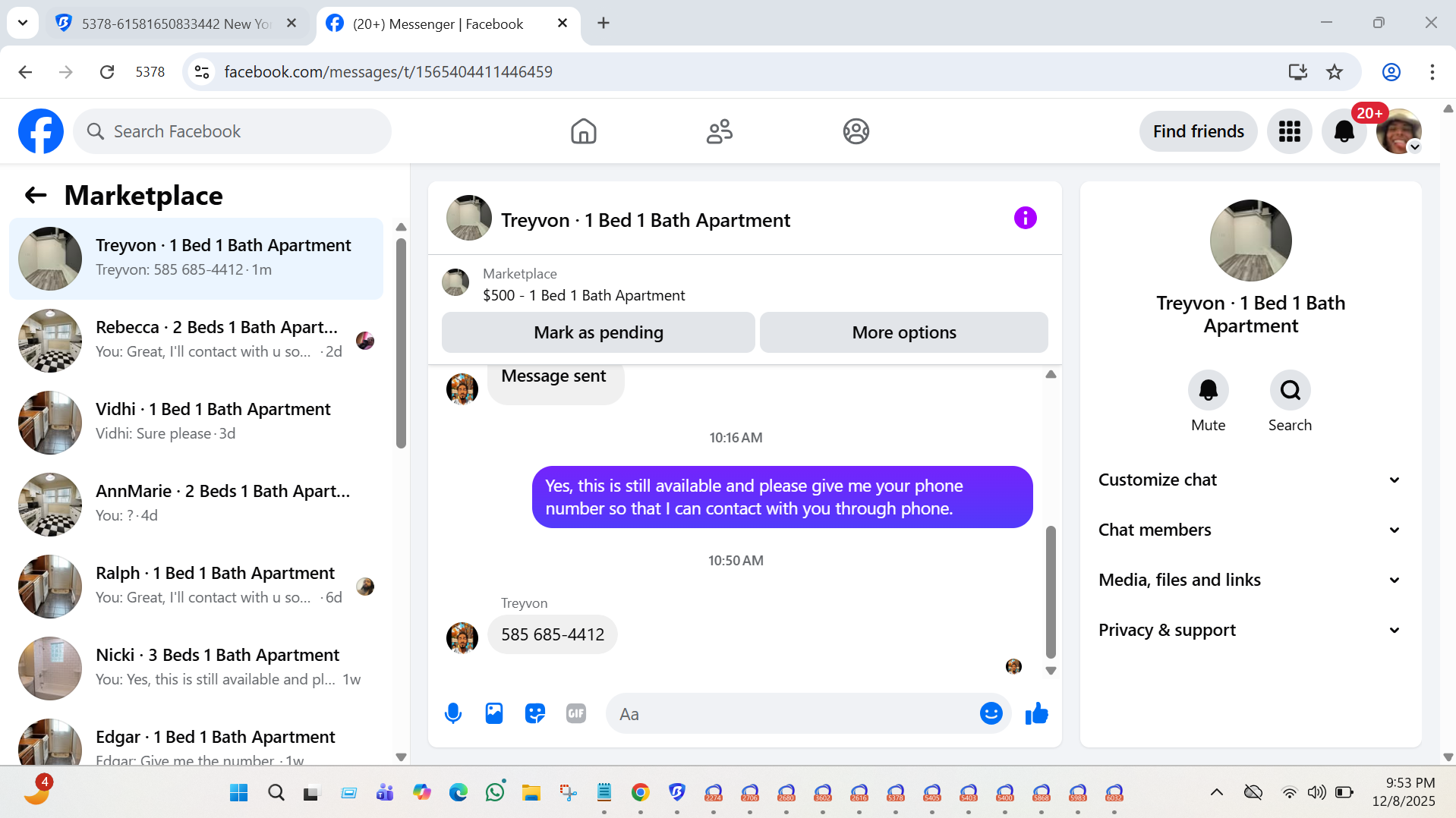Open the account profile picture menu
This screenshot has width=1456, height=818.
point(1398,131)
